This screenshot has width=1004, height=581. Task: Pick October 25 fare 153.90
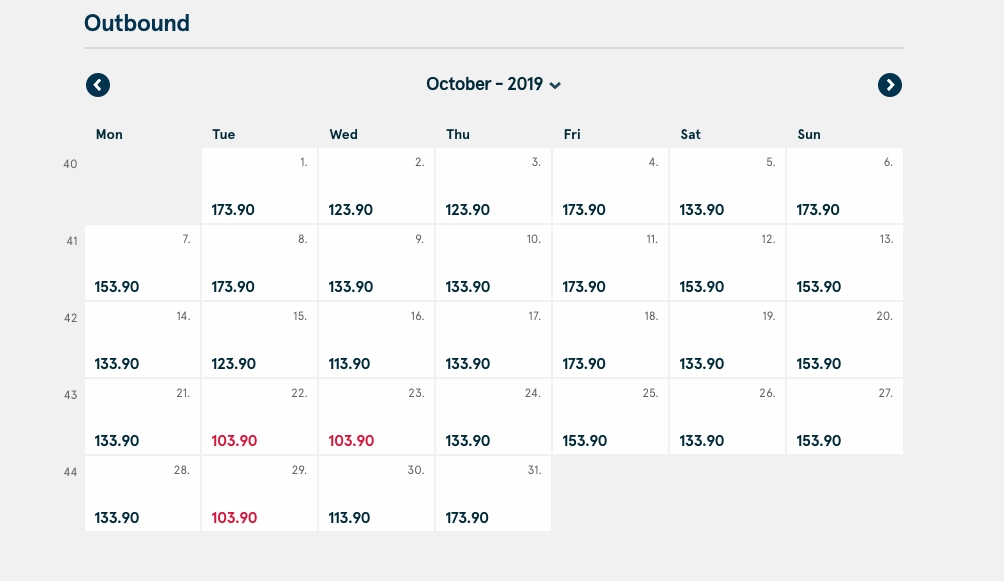click(610, 416)
